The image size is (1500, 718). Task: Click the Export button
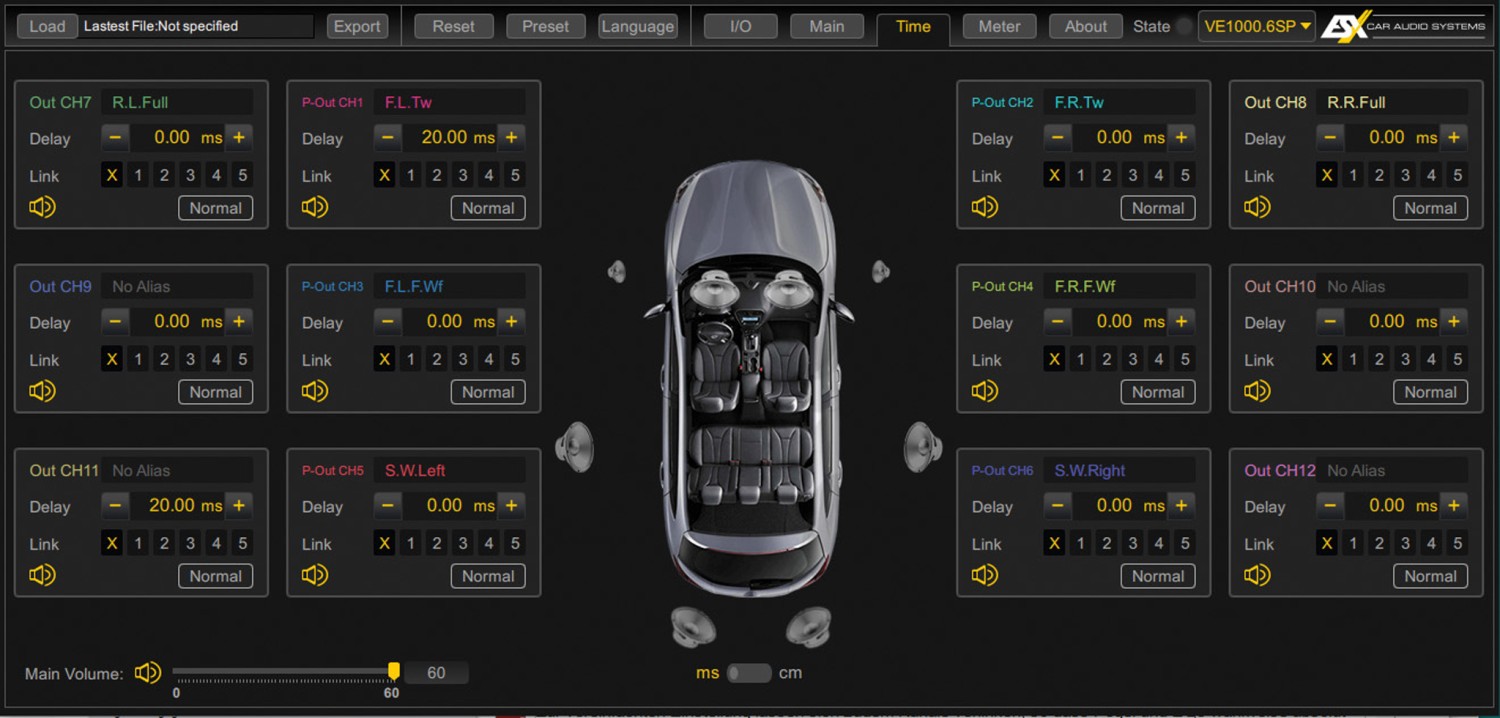[x=357, y=27]
